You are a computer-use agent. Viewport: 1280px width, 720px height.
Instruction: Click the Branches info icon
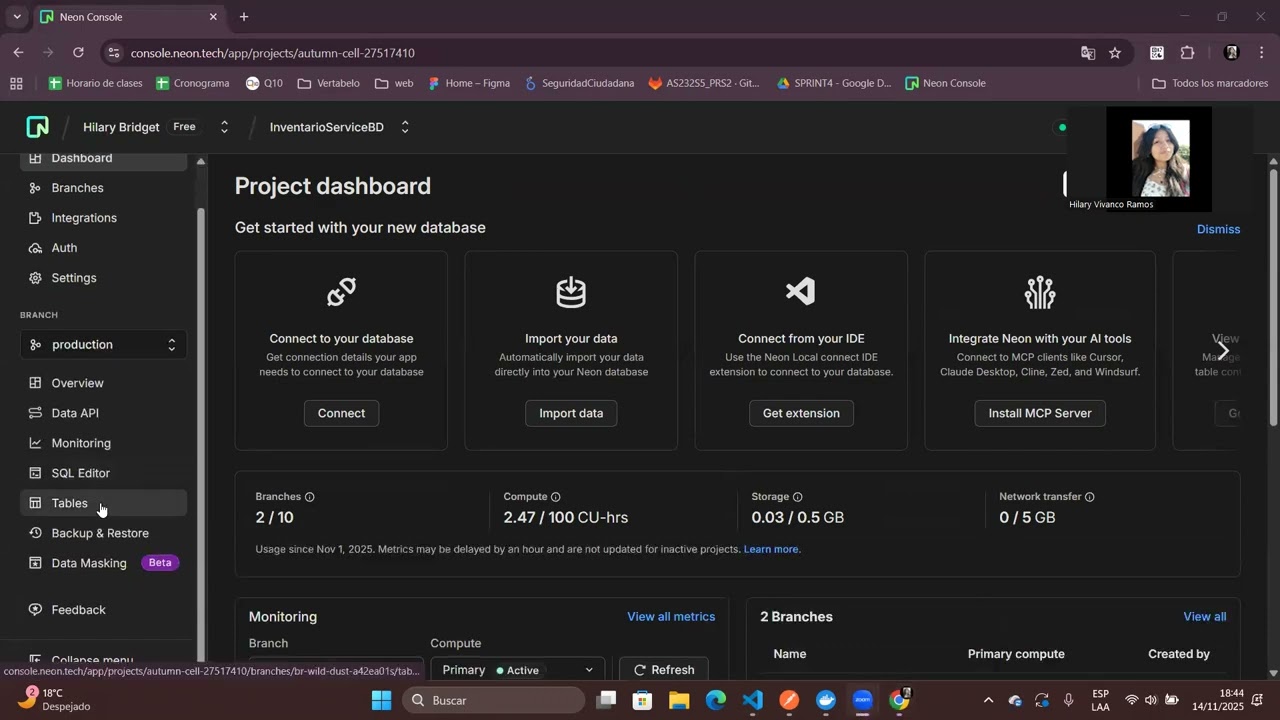point(310,497)
